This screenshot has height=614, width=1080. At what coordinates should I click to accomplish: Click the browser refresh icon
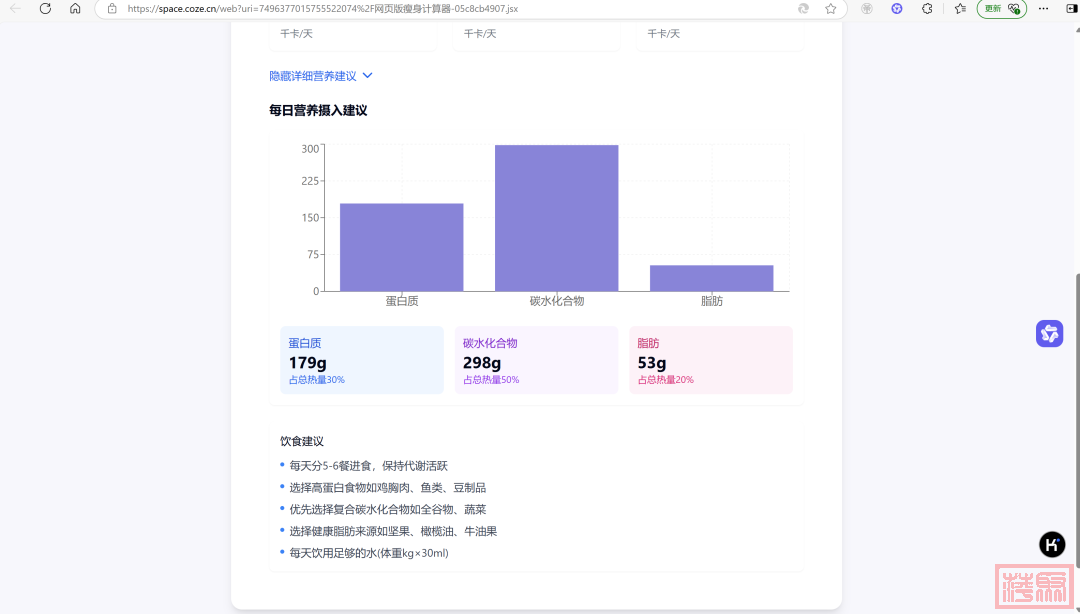[x=45, y=8]
